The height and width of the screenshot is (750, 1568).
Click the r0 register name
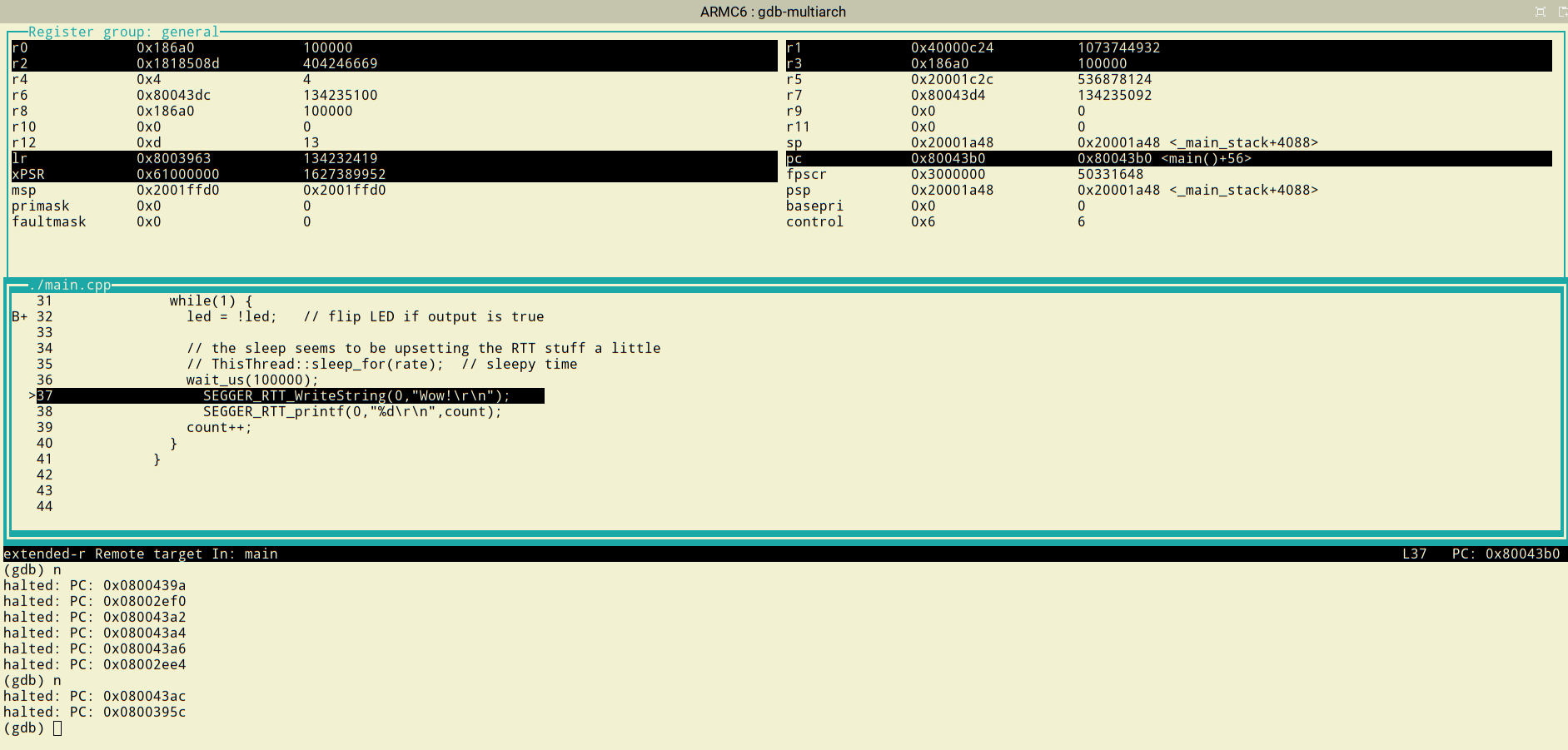tap(19, 48)
